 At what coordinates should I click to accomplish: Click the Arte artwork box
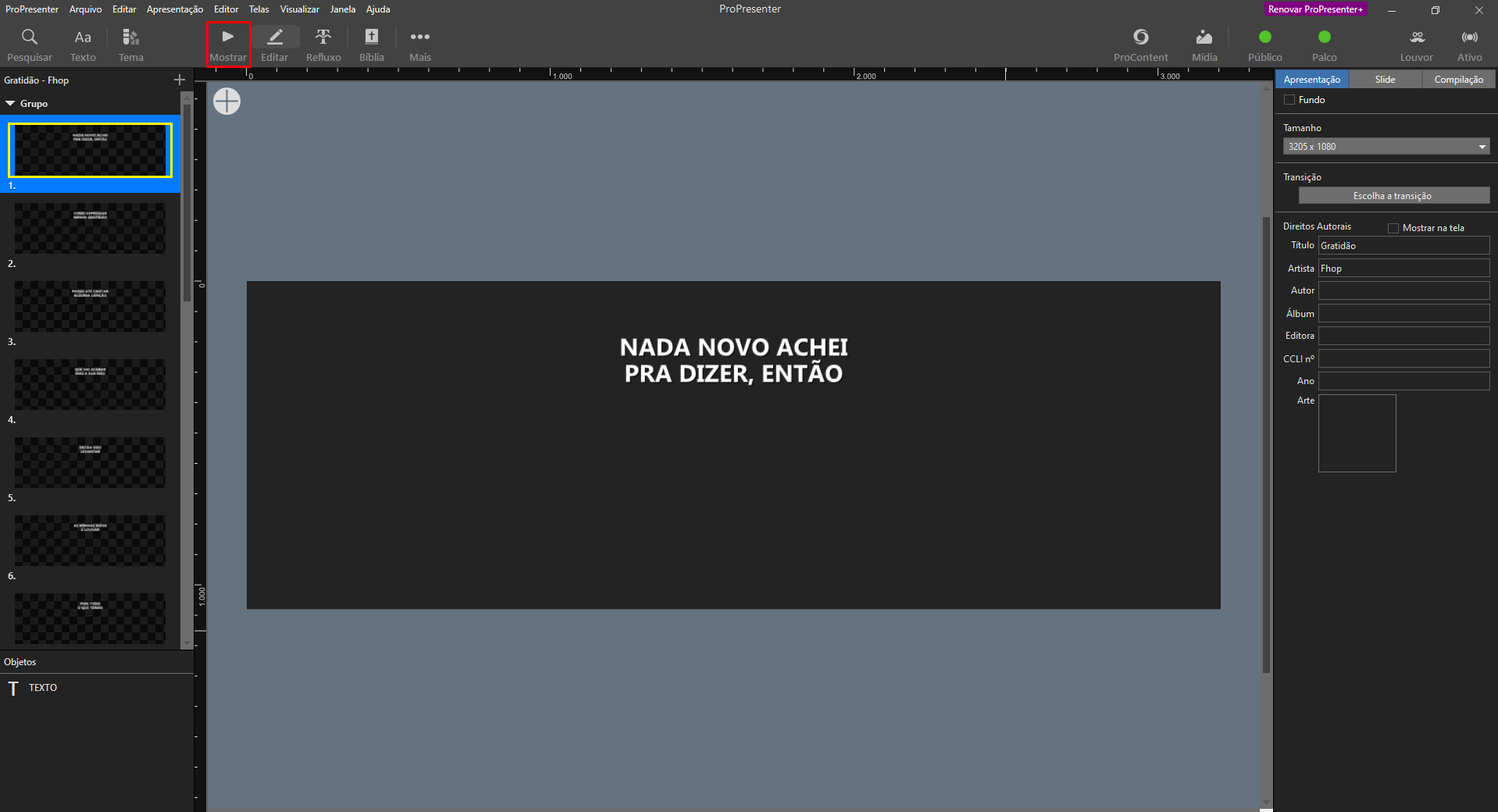[x=1357, y=433]
